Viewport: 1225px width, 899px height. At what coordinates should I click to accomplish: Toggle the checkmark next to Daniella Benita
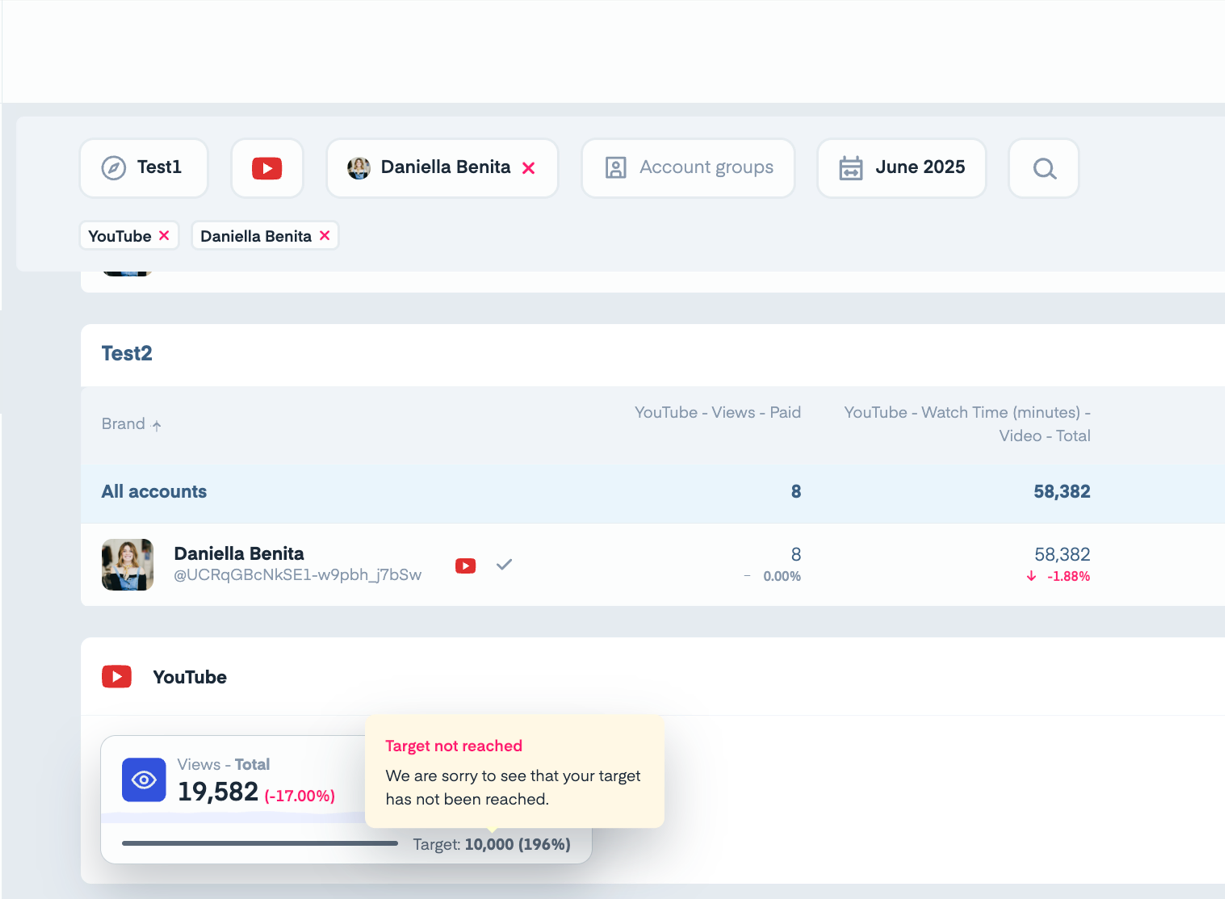pyautogui.click(x=504, y=564)
